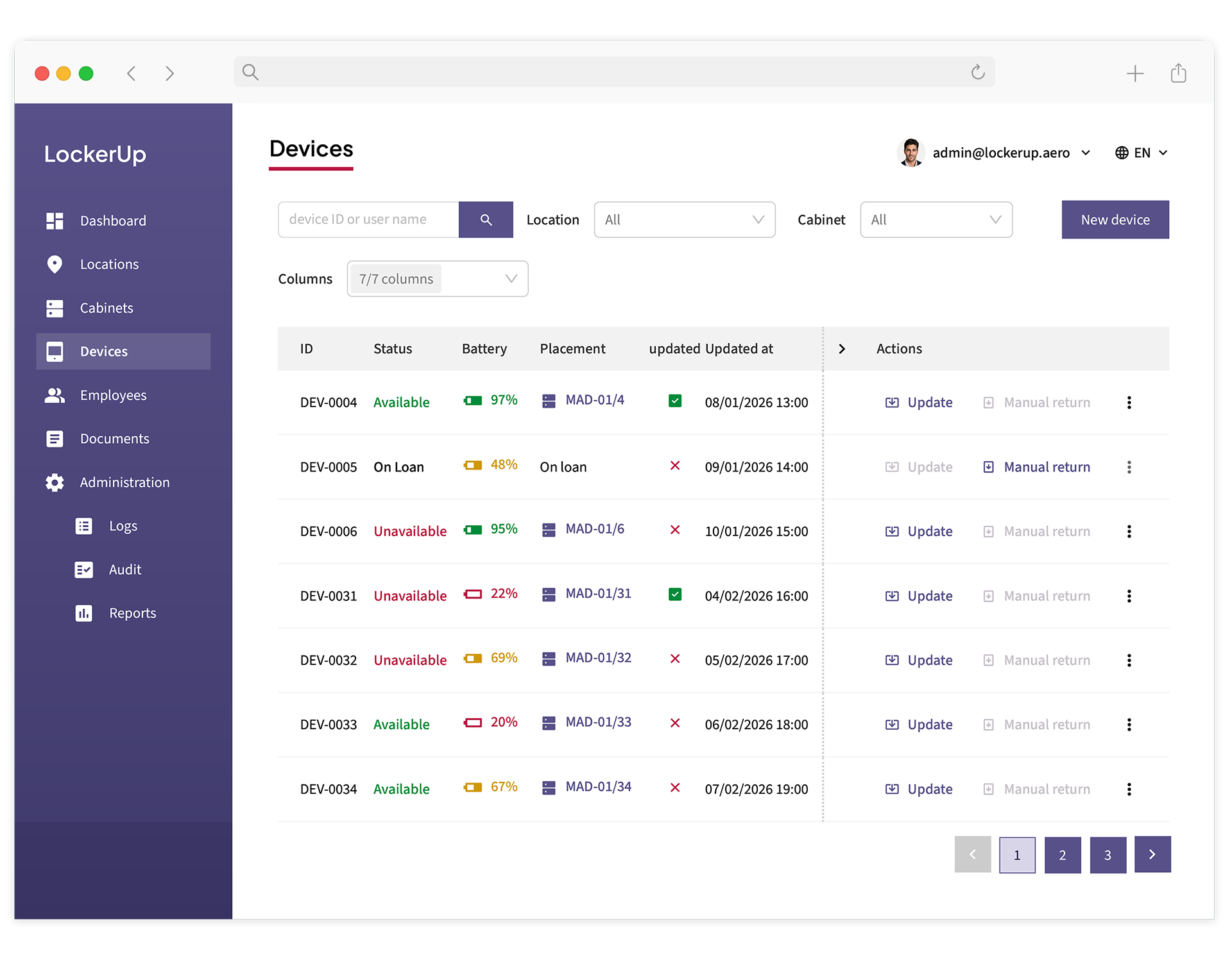Click the browser forward arrow
Viewport: 1232px width, 962px height.
coord(169,74)
